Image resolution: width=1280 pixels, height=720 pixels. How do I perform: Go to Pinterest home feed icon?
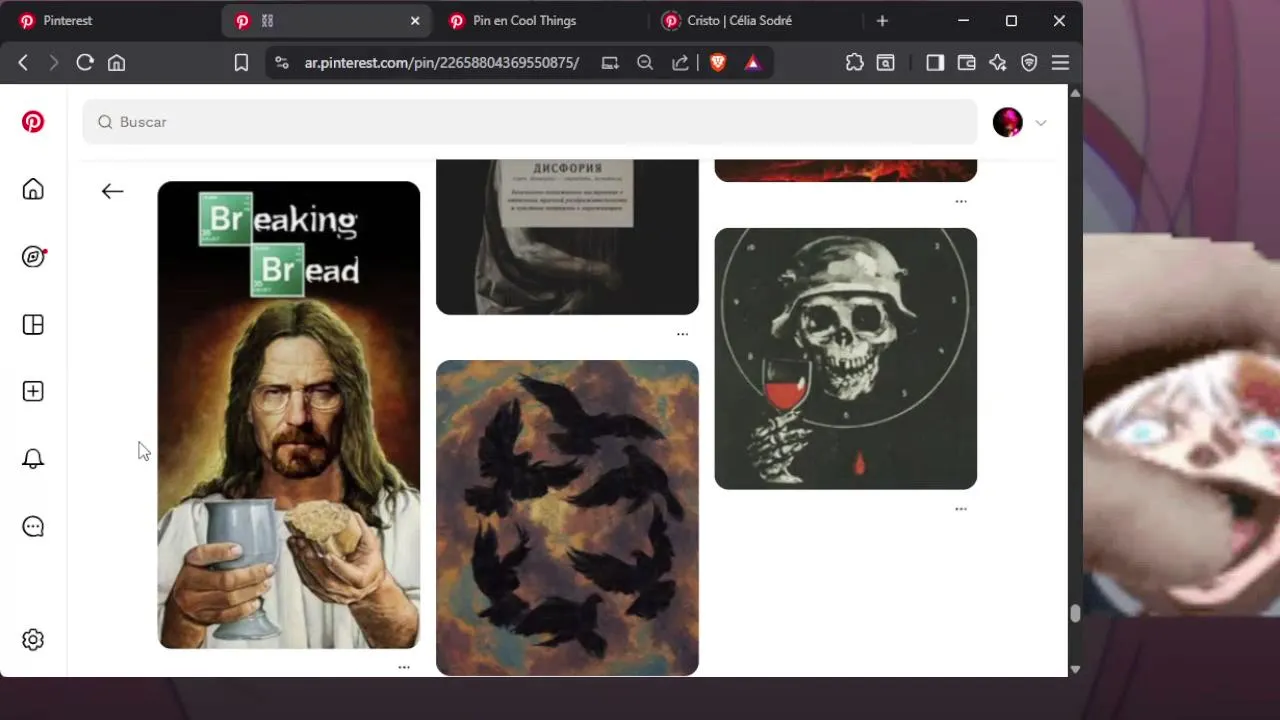pyautogui.click(x=33, y=189)
